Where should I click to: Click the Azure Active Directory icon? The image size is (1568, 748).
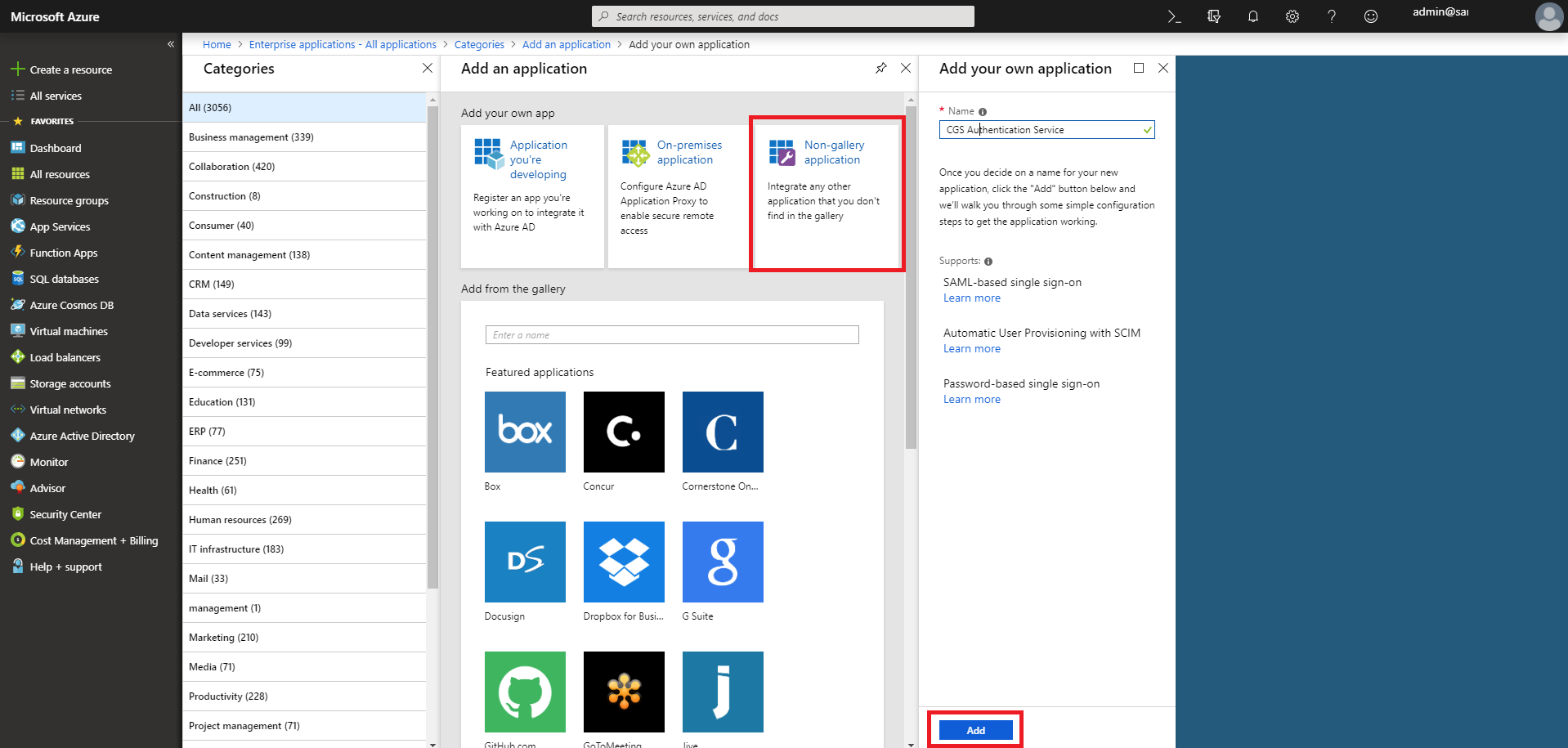[x=17, y=435]
